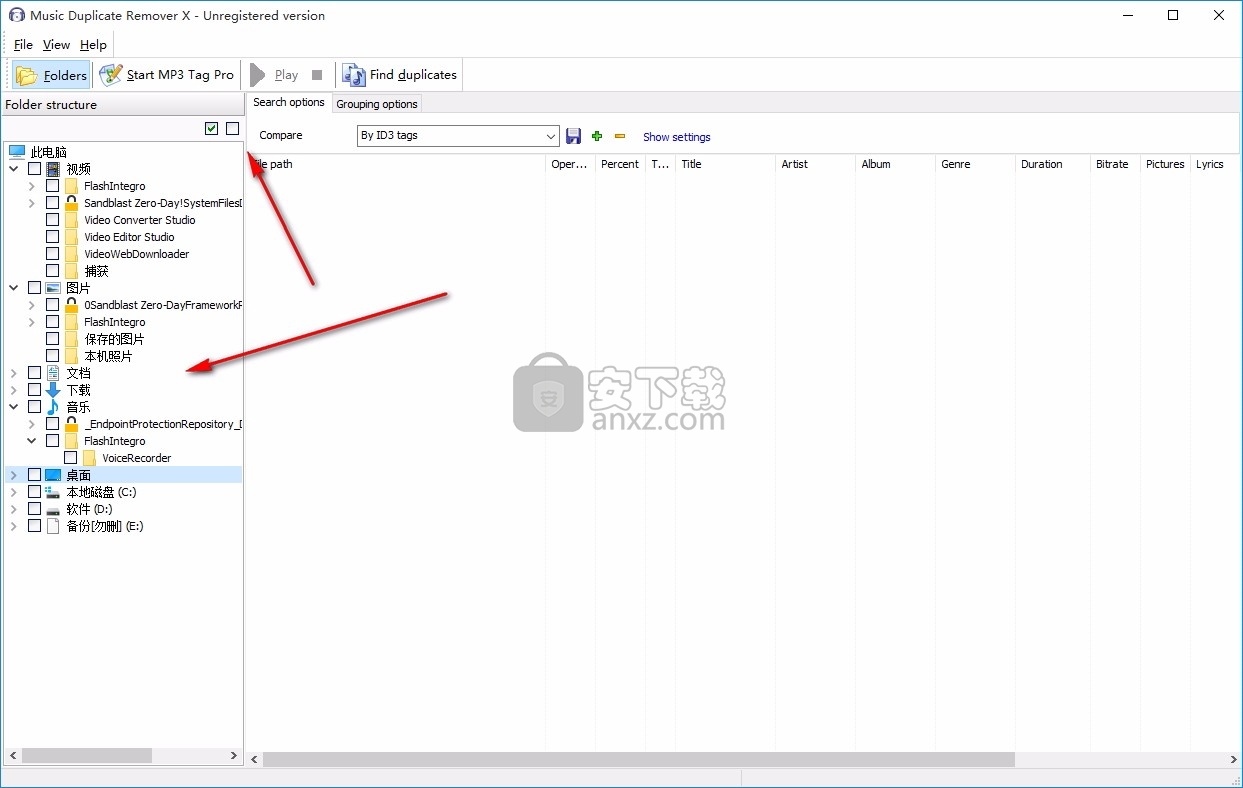
Task: Collapse the 视频 tree node
Action: [14, 169]
